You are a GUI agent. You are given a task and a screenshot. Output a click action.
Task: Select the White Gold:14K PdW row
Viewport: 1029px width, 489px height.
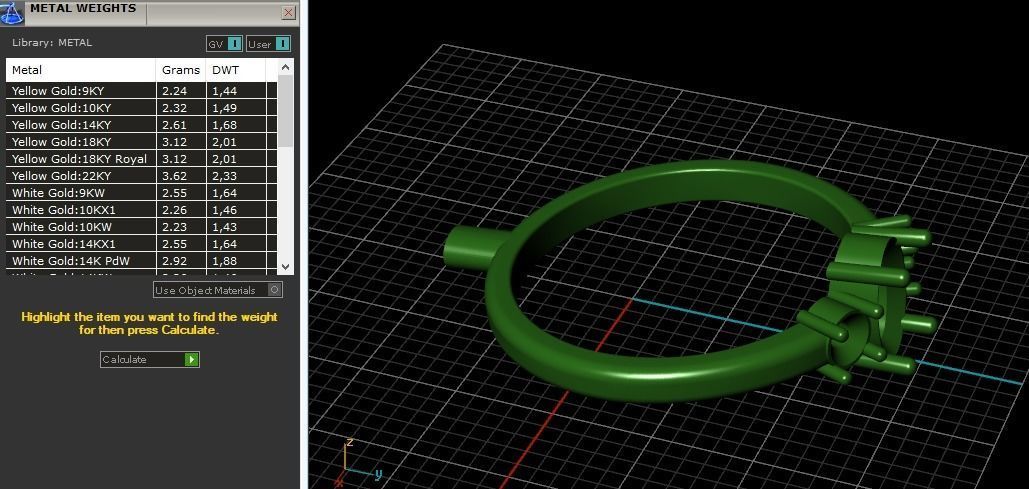point(141,261)
